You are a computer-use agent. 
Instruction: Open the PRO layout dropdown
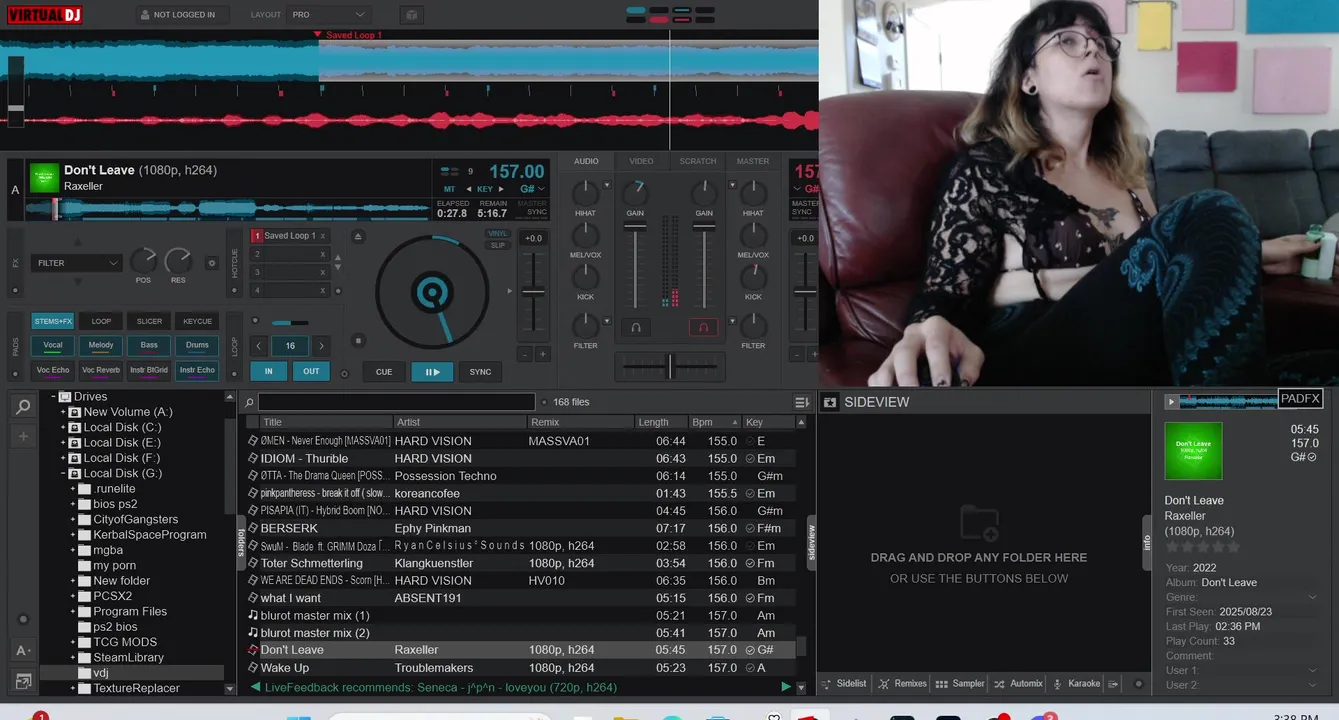pos(329,15)
